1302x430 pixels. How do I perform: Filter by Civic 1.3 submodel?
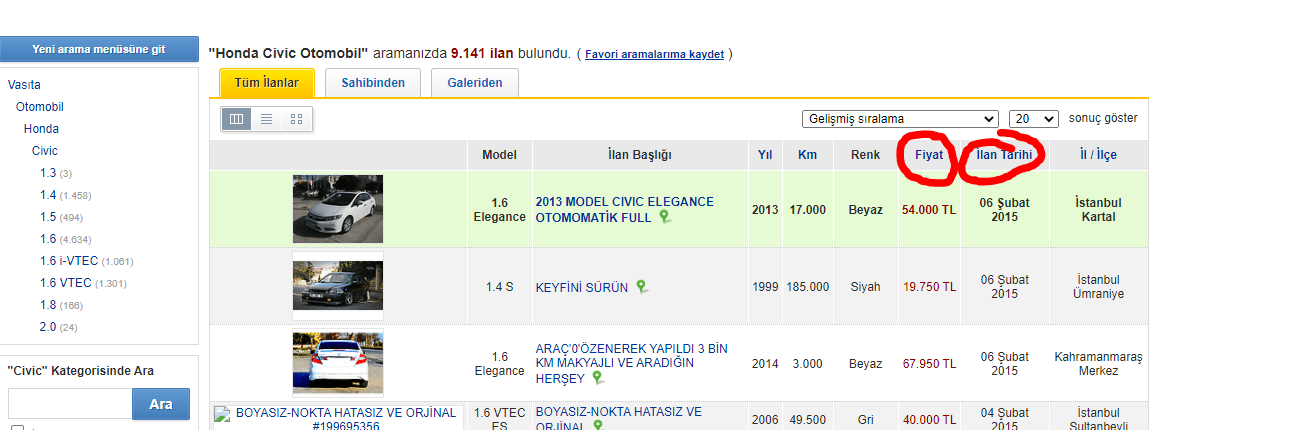[x=48, y=173]
